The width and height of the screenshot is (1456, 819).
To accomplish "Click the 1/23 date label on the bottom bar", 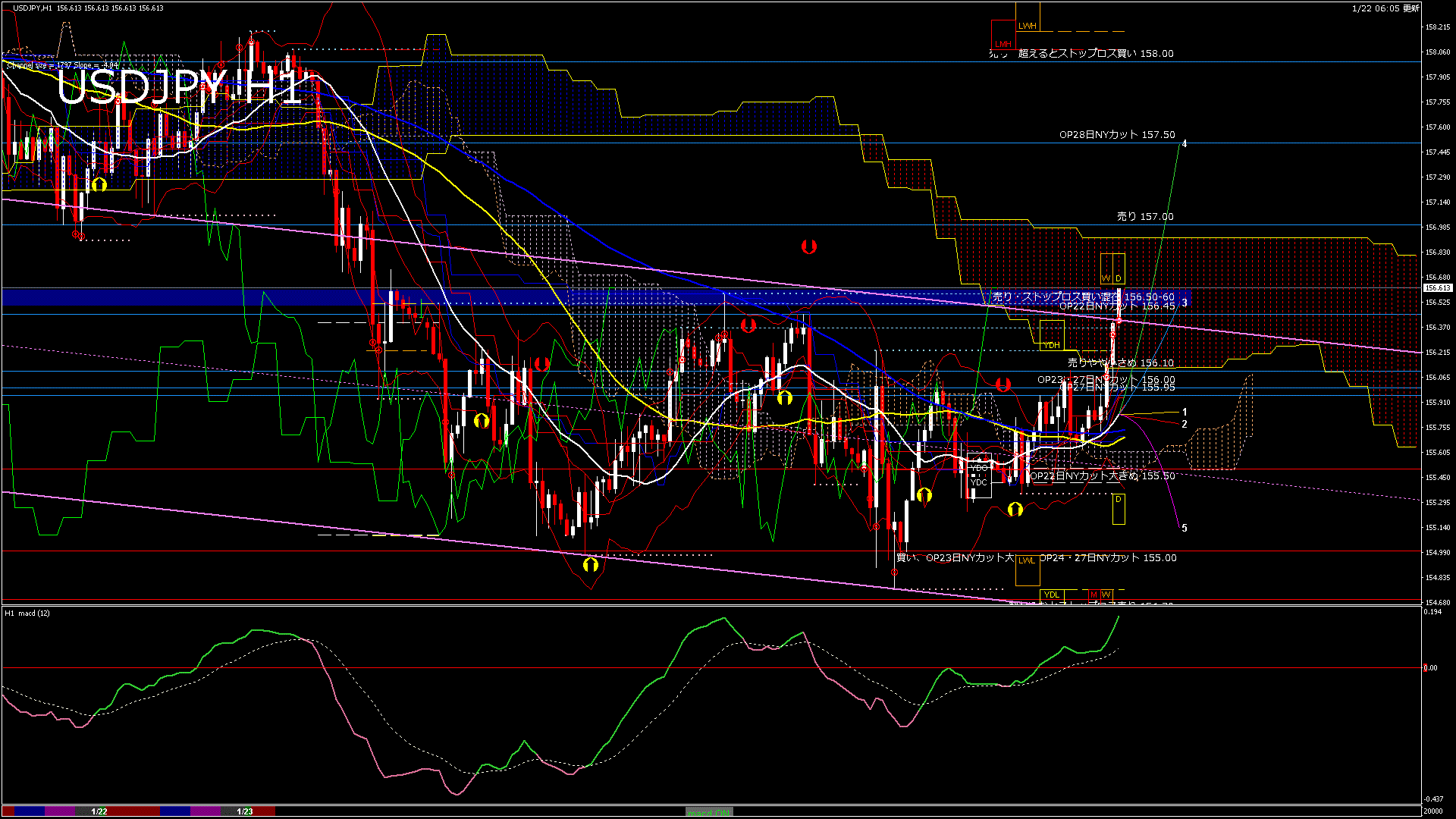I will (x=245, y=811).
